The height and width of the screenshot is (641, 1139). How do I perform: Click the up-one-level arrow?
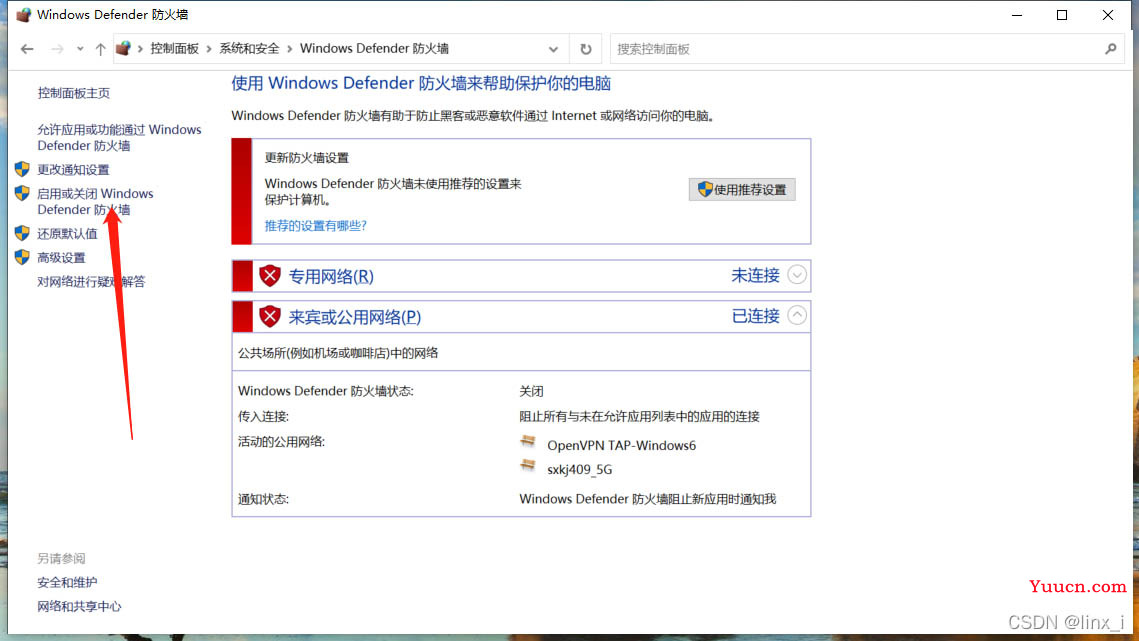pos(100,49)
